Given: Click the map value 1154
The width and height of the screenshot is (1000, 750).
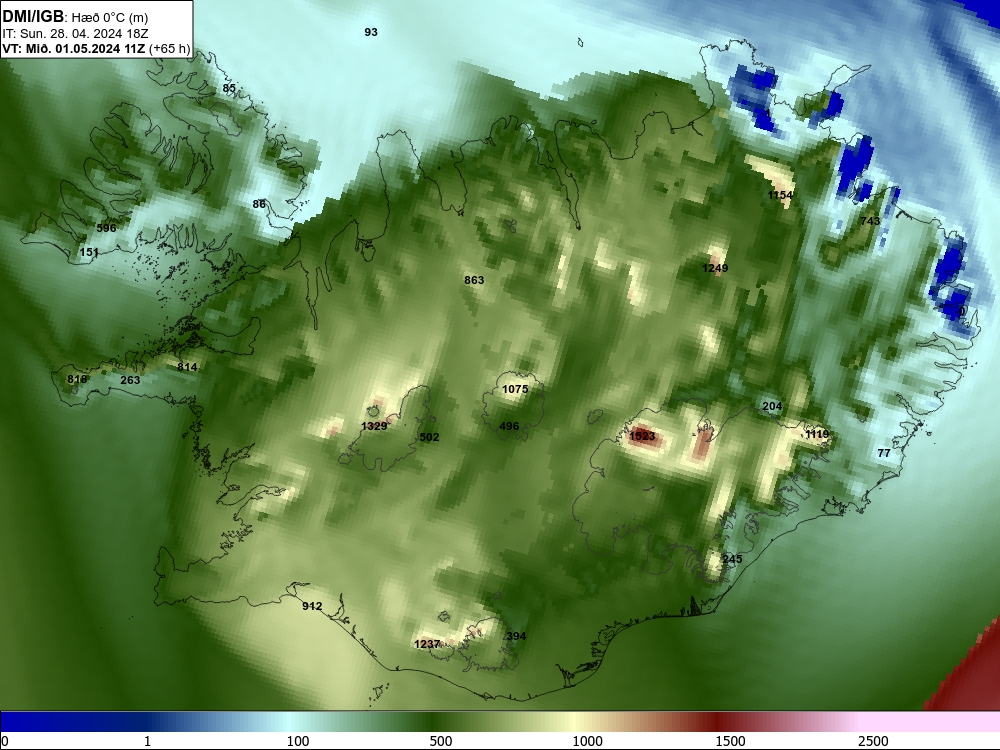Looking at the screenshot, I should click(780, 195).
